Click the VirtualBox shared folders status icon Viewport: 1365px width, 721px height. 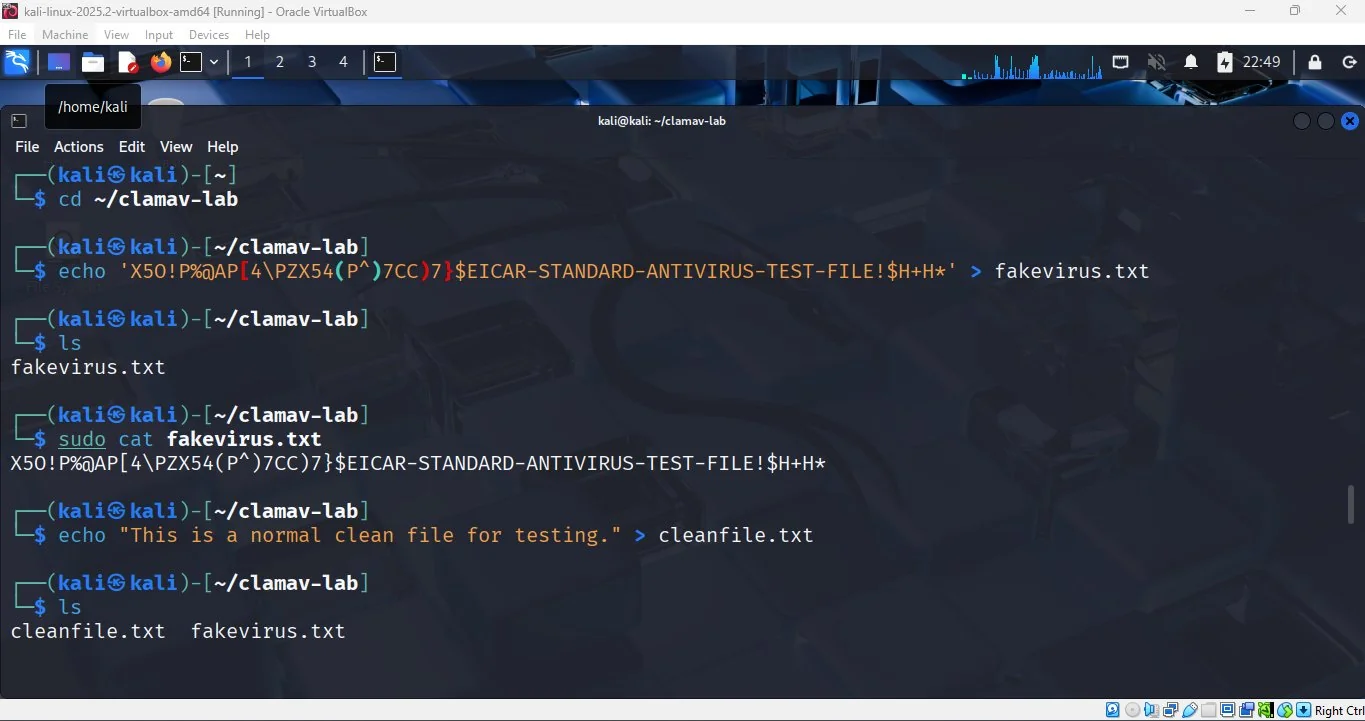[1209, 710]
